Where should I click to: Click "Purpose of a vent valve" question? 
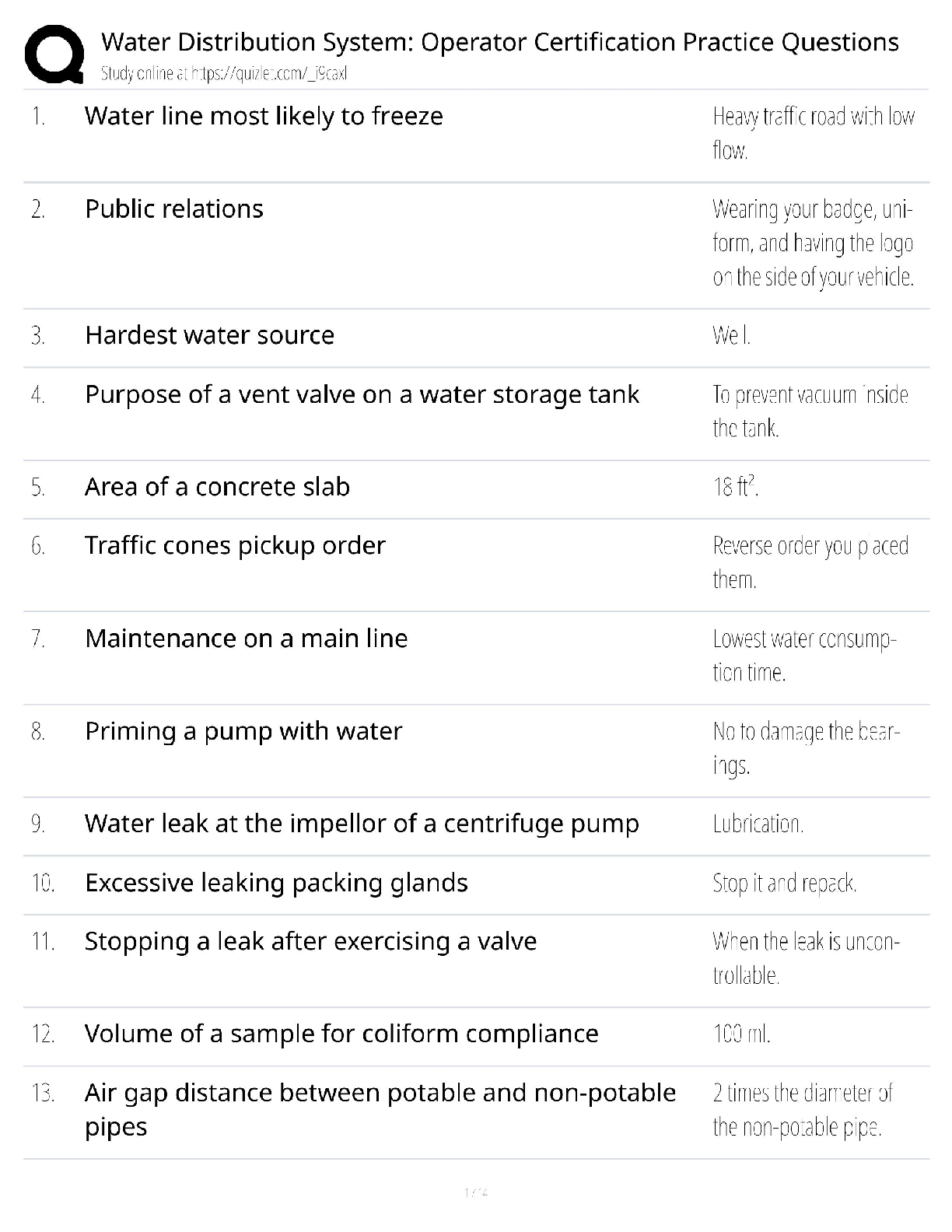coord(362,394)
